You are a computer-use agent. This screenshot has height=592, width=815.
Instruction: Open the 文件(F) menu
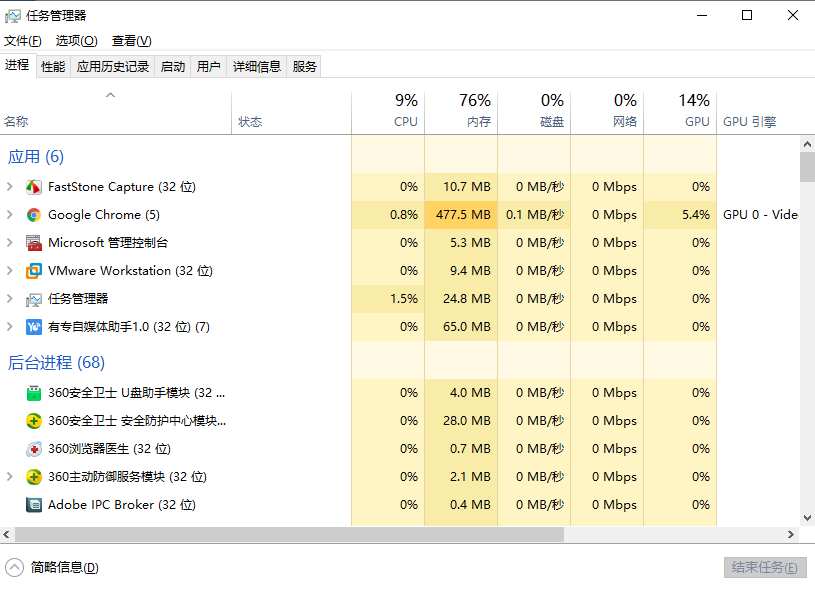tap(23, 41)
